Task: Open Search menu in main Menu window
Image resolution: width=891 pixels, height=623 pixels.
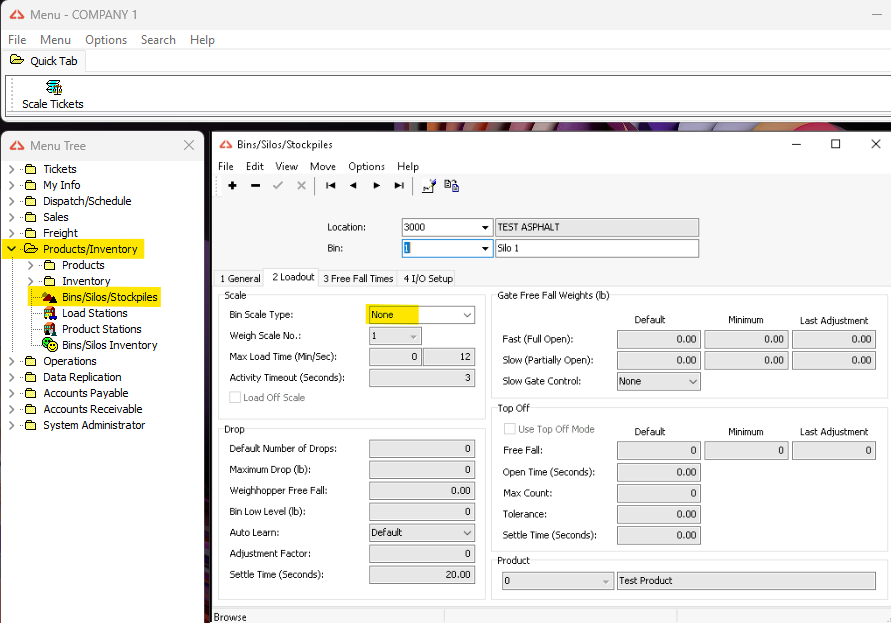Action: (x=158, y=40)
